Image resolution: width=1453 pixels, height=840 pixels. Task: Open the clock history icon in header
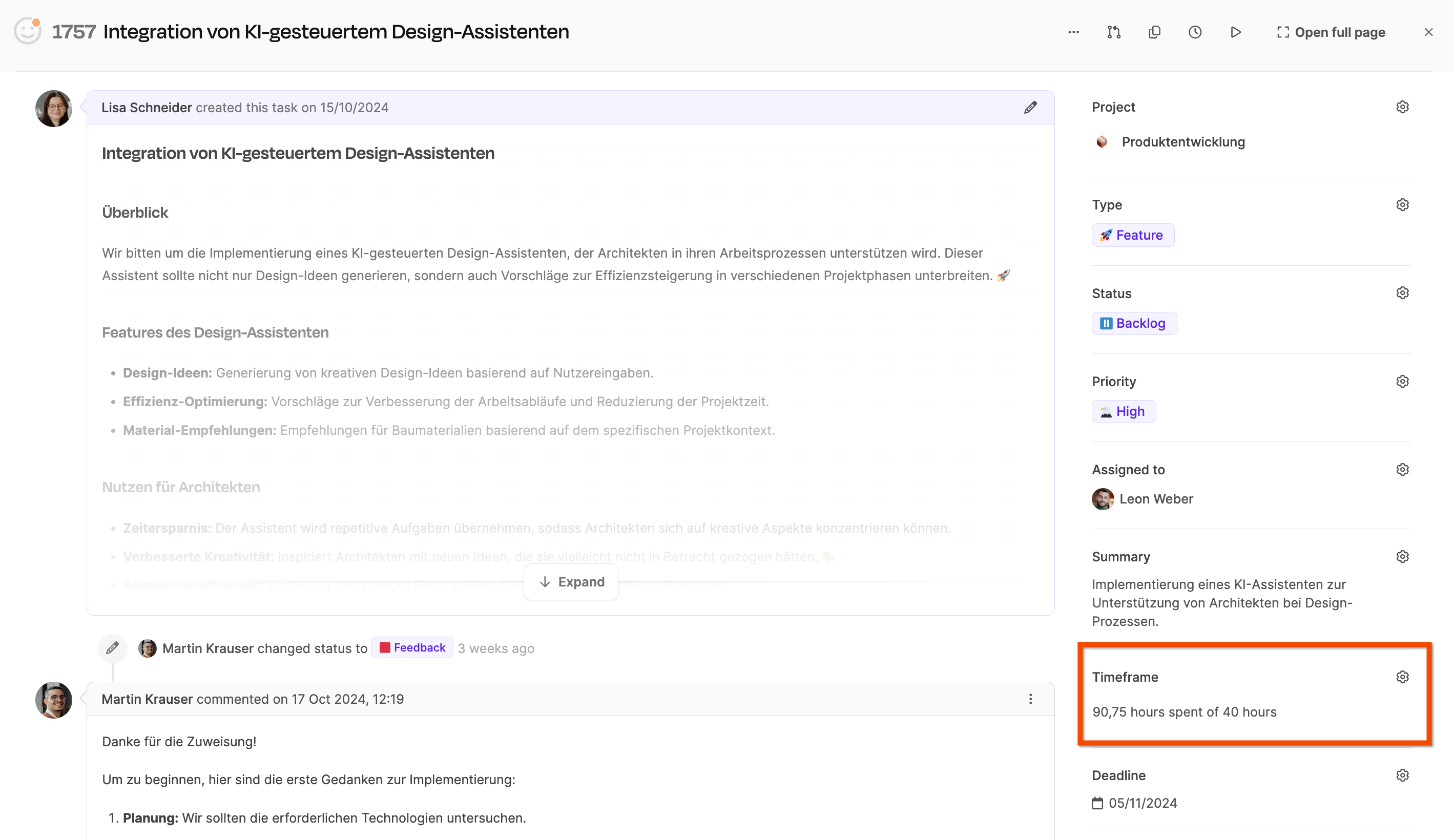1195,32
